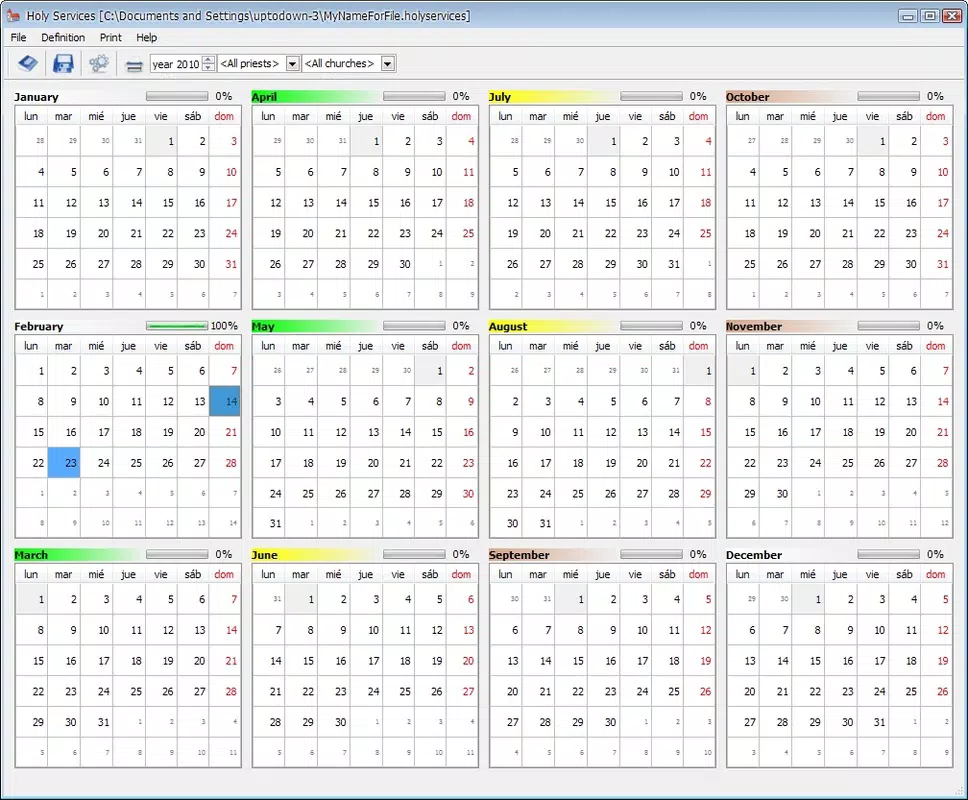Screen dimensions: 968x800
Task: Select the highlighted February 14 cell
Action: pyautogui.click(x=225, y=401)
